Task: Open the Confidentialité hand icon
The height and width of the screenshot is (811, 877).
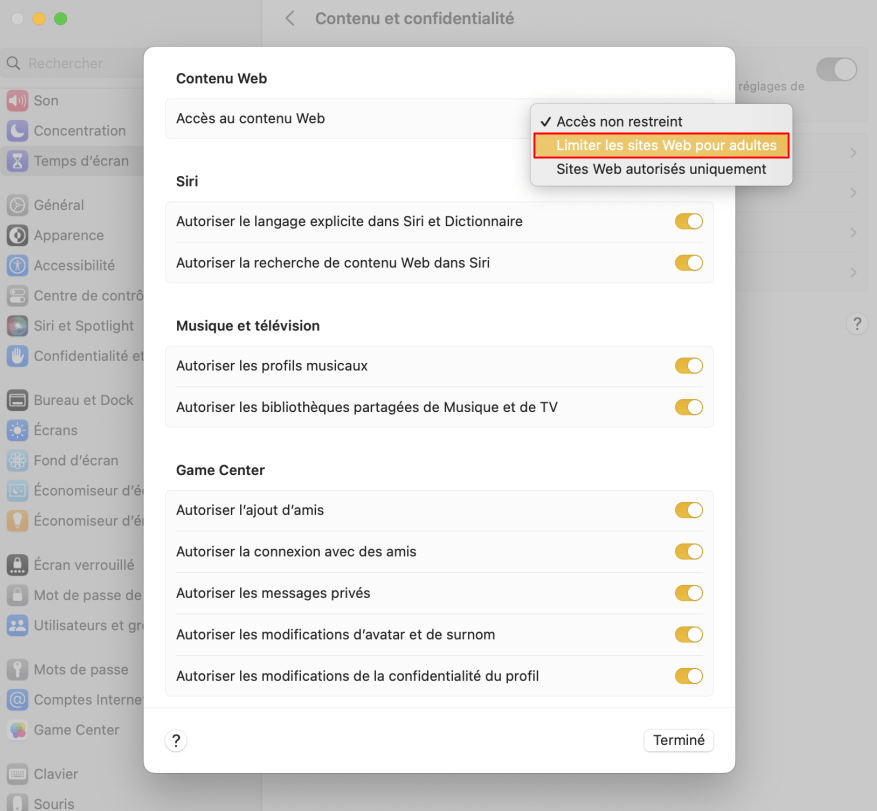Action: click(17, 356)
